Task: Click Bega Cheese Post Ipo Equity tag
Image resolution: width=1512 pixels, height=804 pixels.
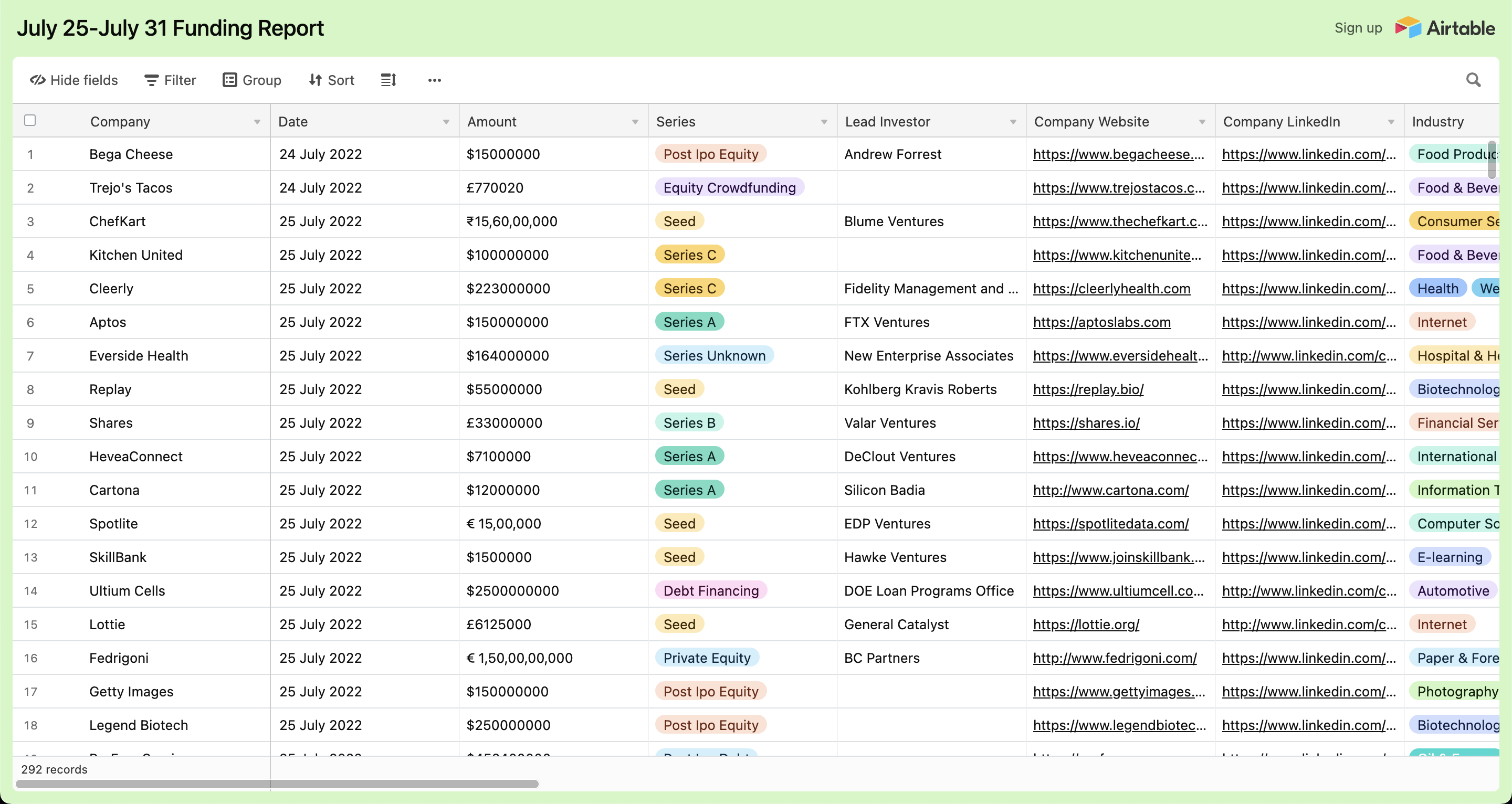Action: (x=711, y=154)
